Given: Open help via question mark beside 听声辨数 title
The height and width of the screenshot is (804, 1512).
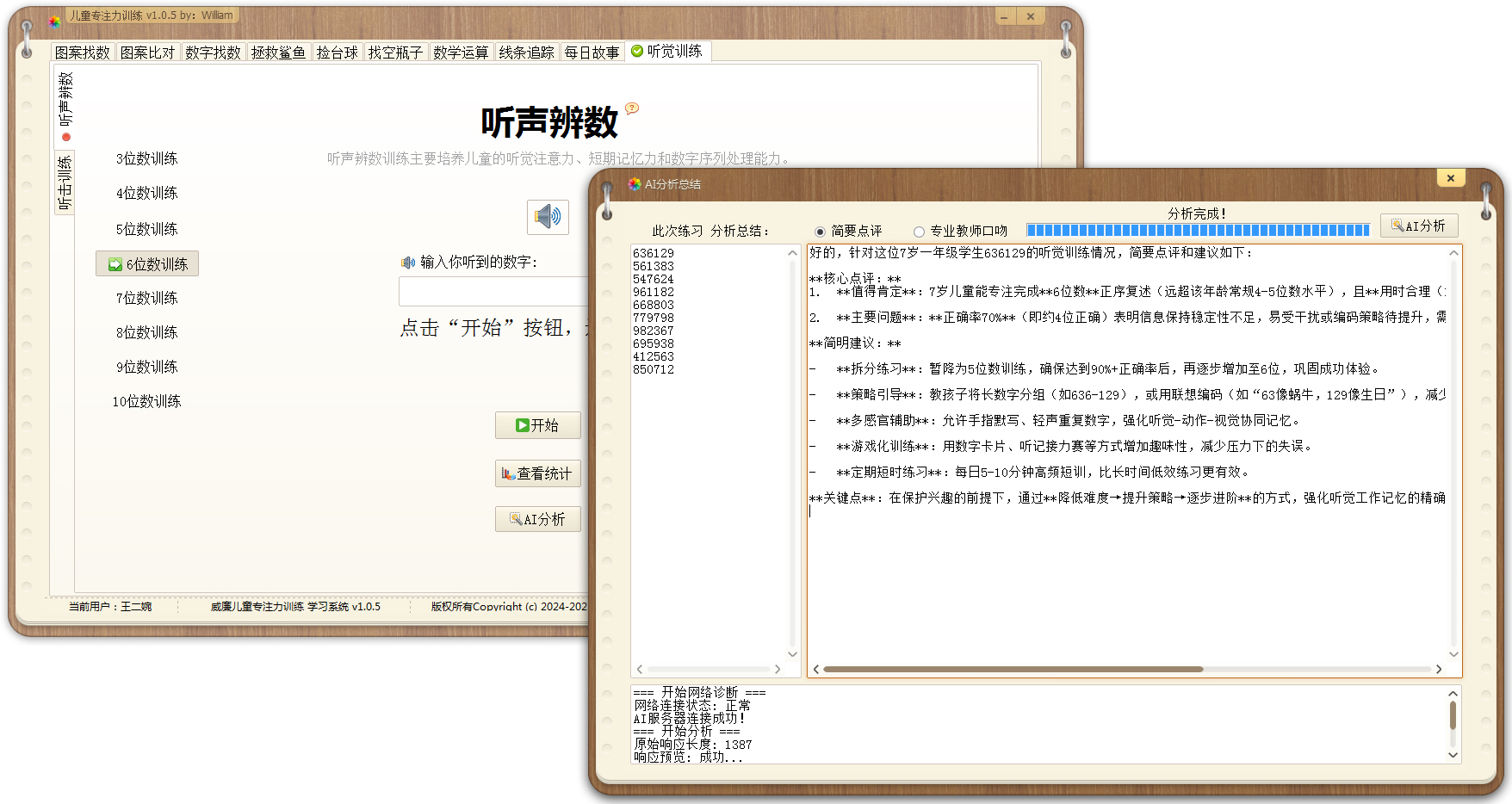Looking at the screenshot, I should pos(633,108).
